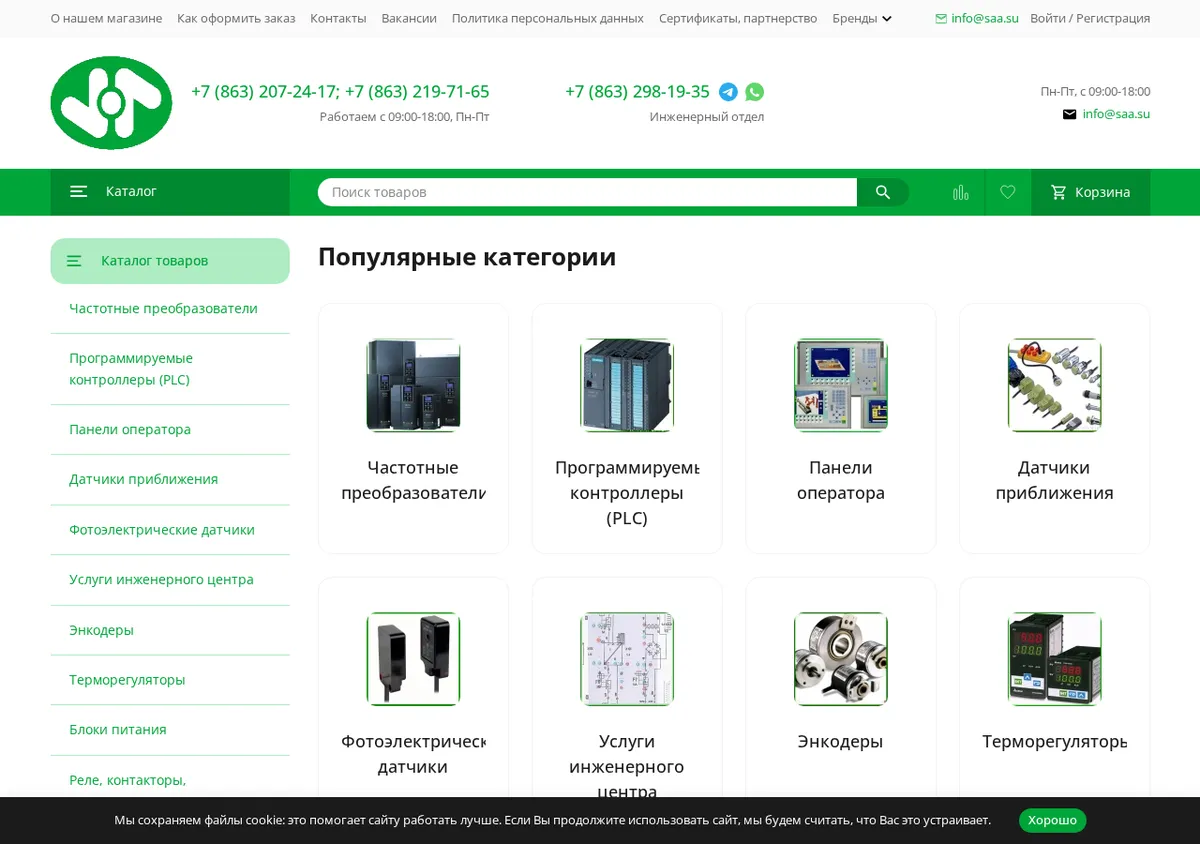The image size is (1200, 844).
Task: Open the Датчики приближения category card
Action: coord(1054,429)
